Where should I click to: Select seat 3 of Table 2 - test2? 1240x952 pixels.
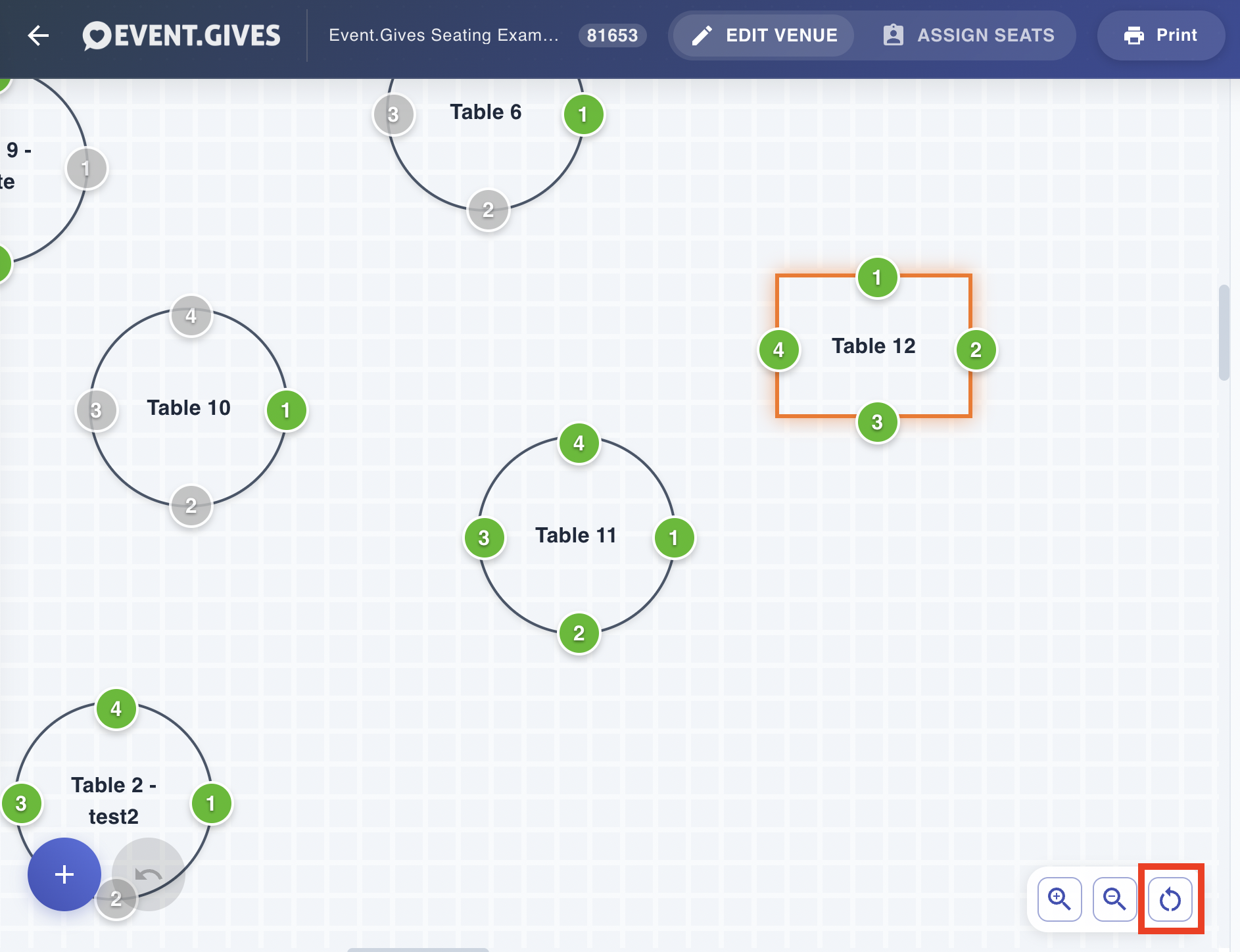[21, 803]
